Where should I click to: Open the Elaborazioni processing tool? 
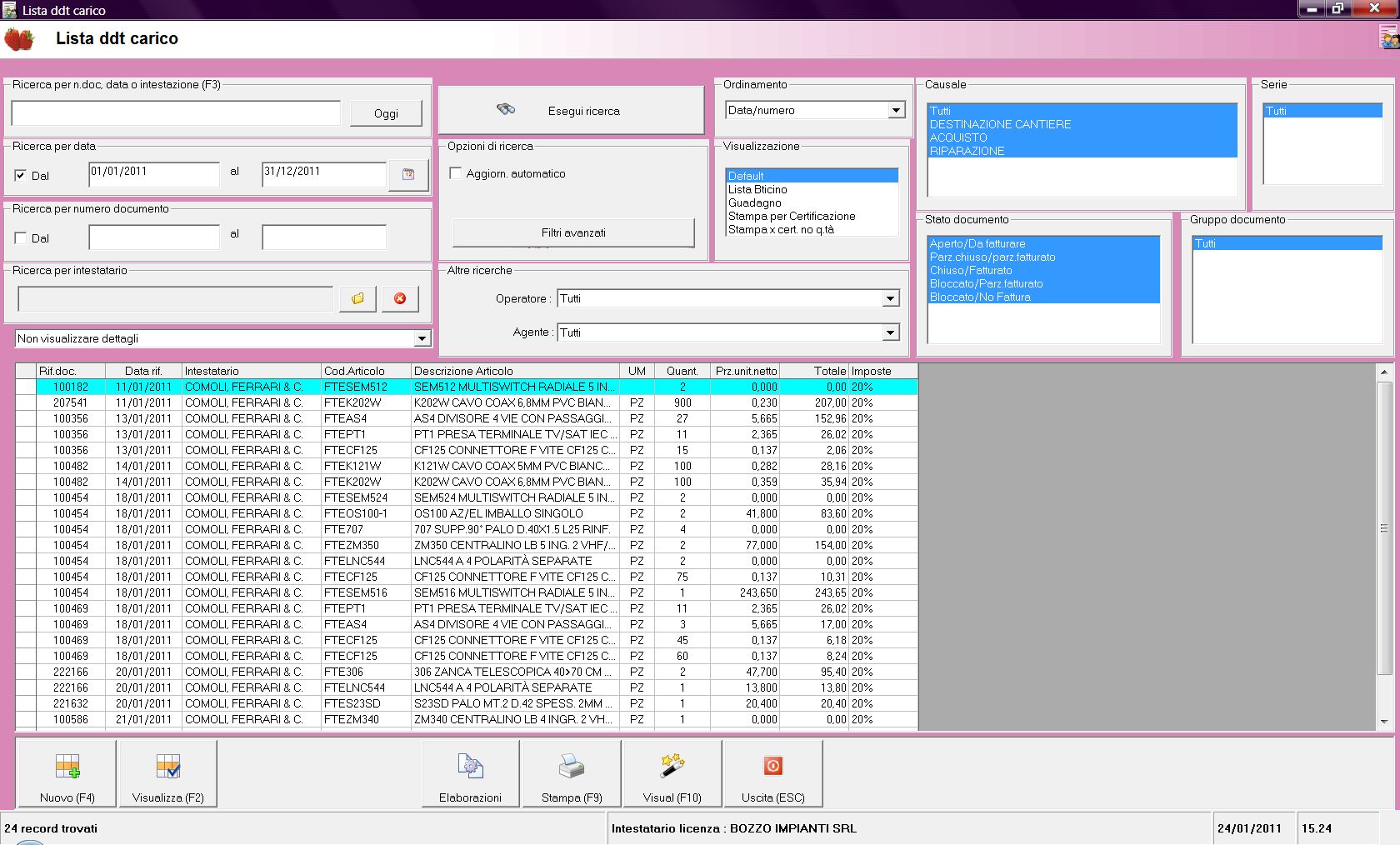click(x=470, y=767)
